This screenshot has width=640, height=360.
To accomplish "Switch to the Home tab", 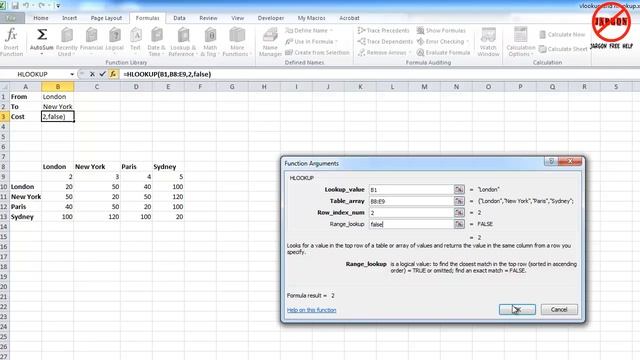I will point(40,18).
